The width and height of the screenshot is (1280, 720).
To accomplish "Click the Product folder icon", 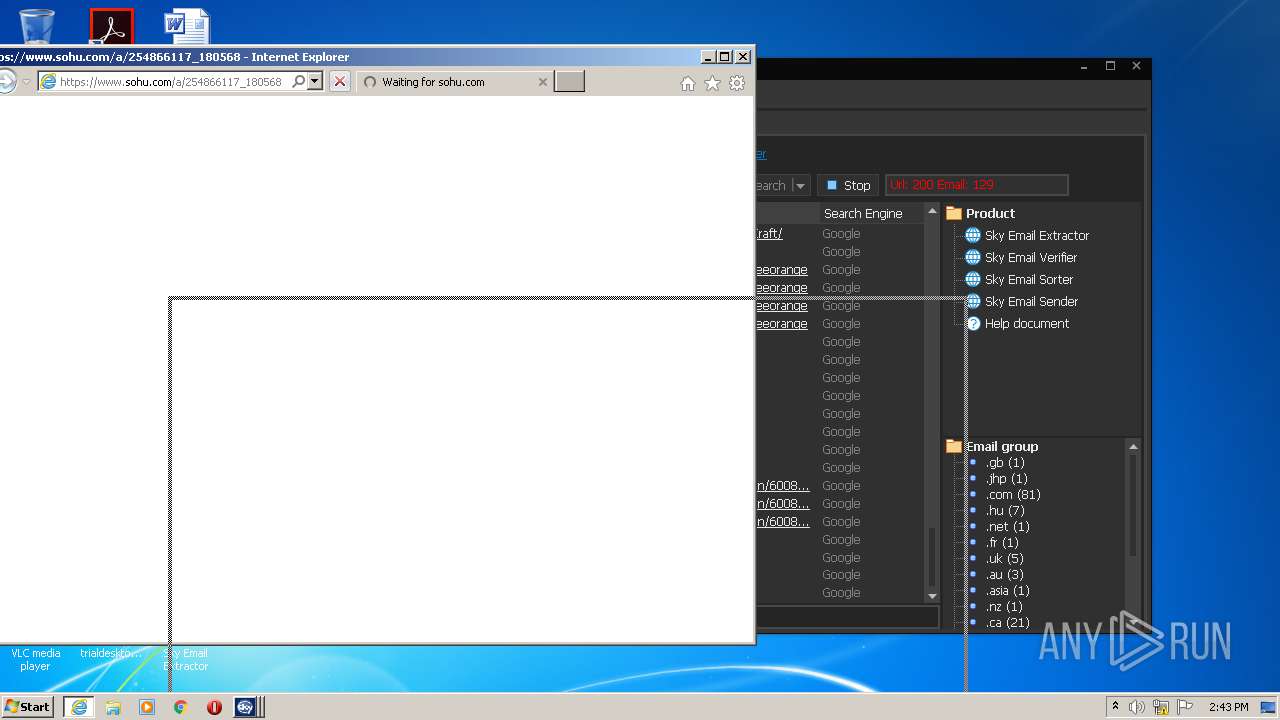I will tap(954, 213).
